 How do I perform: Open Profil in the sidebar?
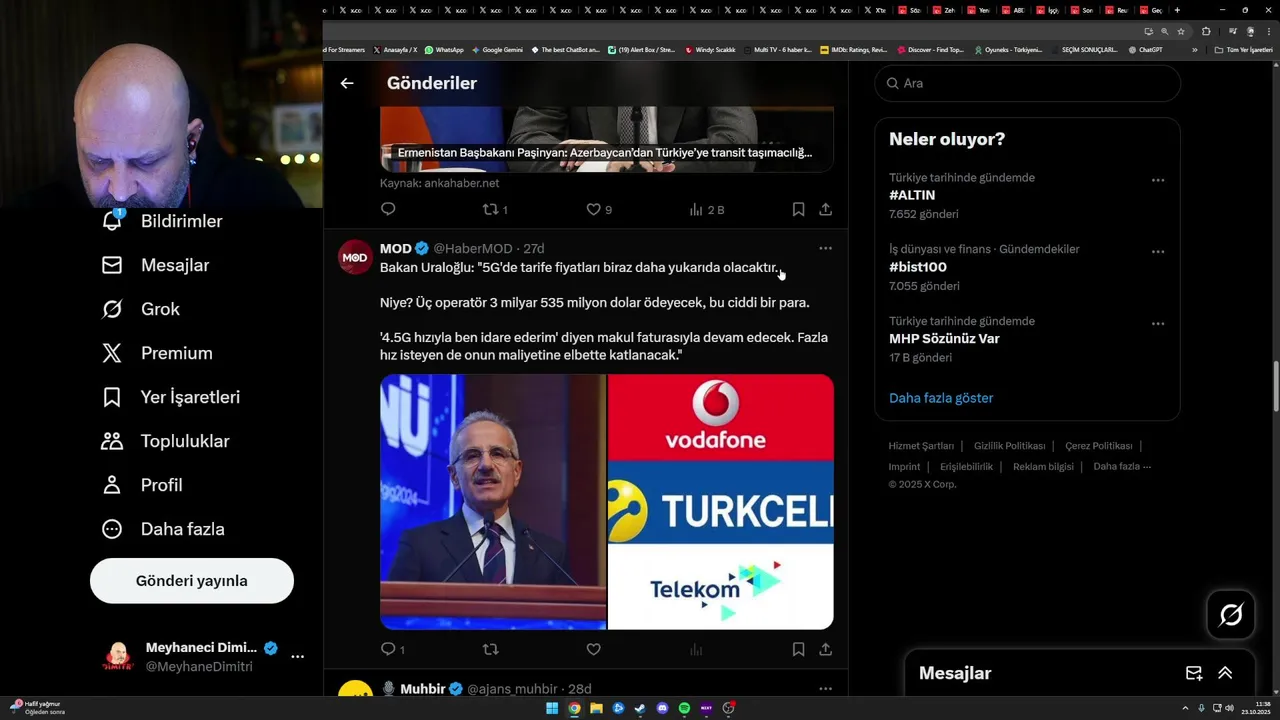[142, 485]
